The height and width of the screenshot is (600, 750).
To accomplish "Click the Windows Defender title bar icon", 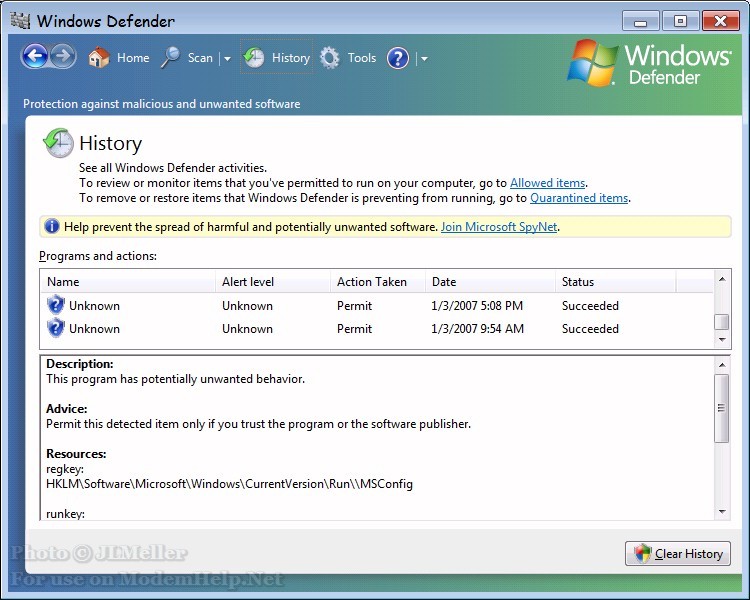I will (20, 21).
